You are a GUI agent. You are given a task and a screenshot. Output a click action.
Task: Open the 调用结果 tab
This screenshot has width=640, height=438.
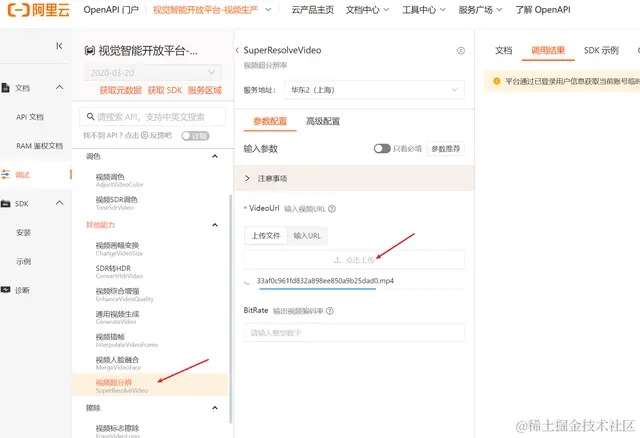coord(548,51)
